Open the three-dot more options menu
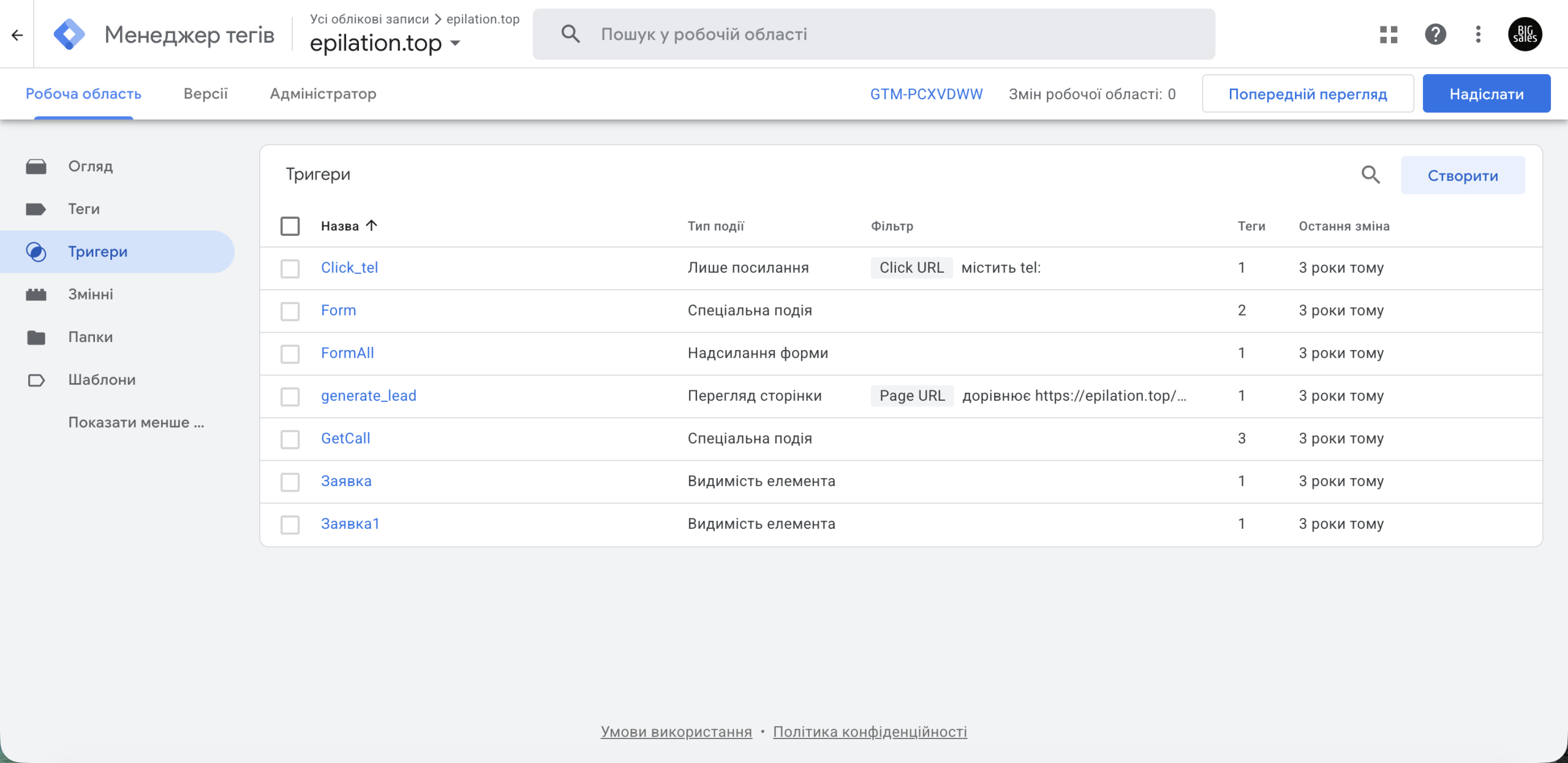Screen dimensions: 1568x763 click(x=1478, y=34)
